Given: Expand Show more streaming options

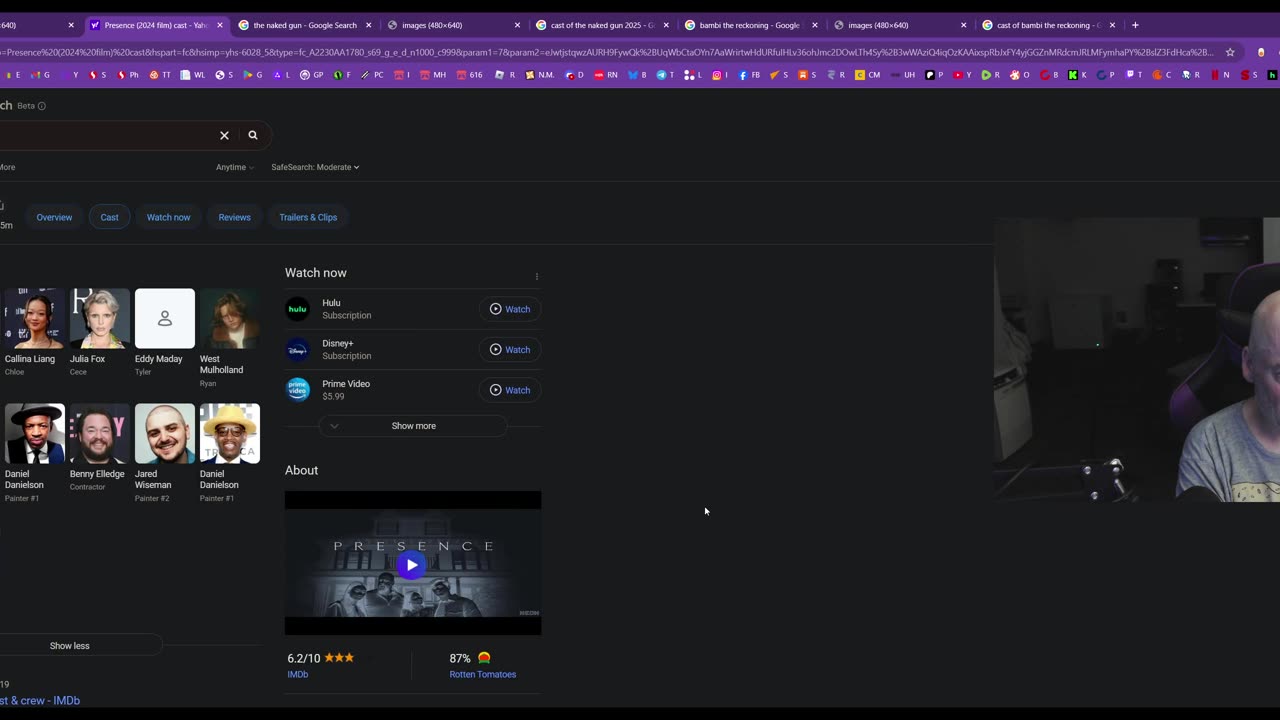Looking at the screenshot, I should tap(413, 426).
